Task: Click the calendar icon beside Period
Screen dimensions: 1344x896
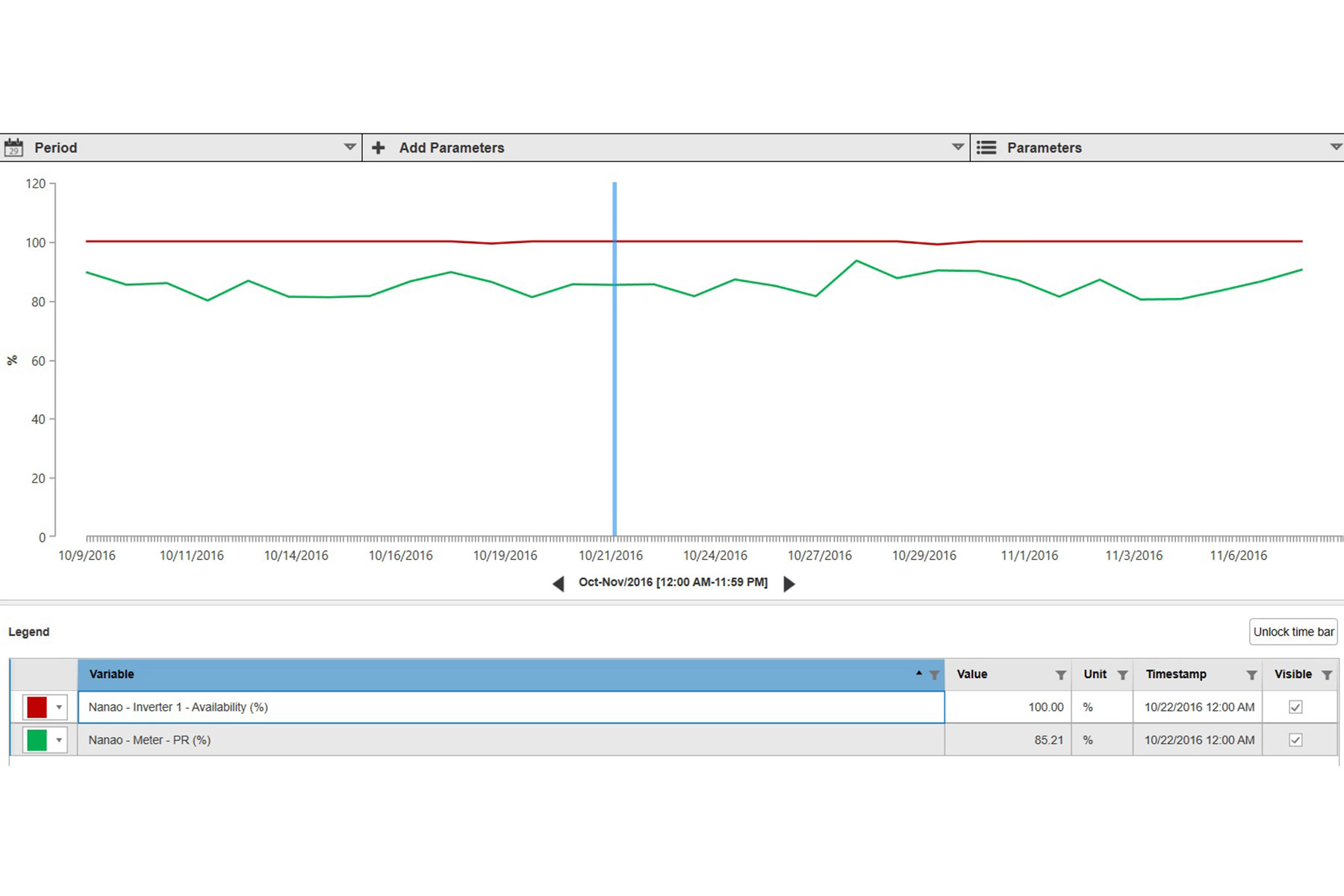Action: coord(13,148)
